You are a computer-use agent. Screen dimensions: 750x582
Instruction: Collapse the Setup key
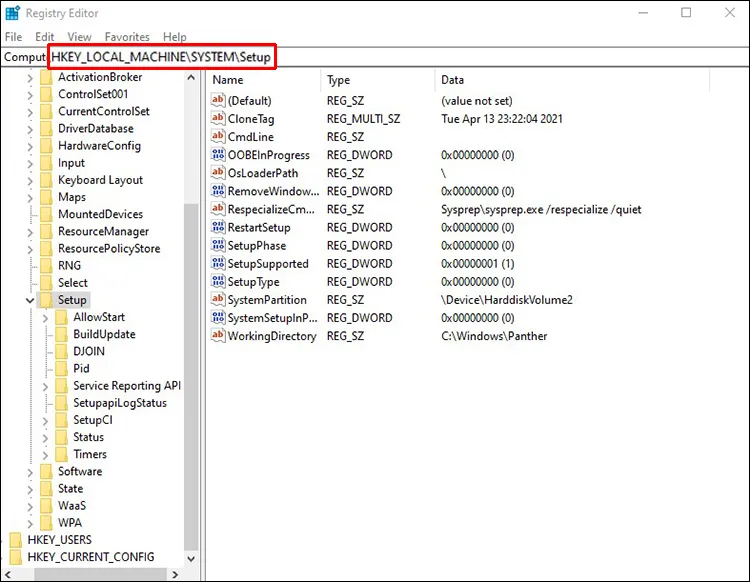click(x=30, y=300)
